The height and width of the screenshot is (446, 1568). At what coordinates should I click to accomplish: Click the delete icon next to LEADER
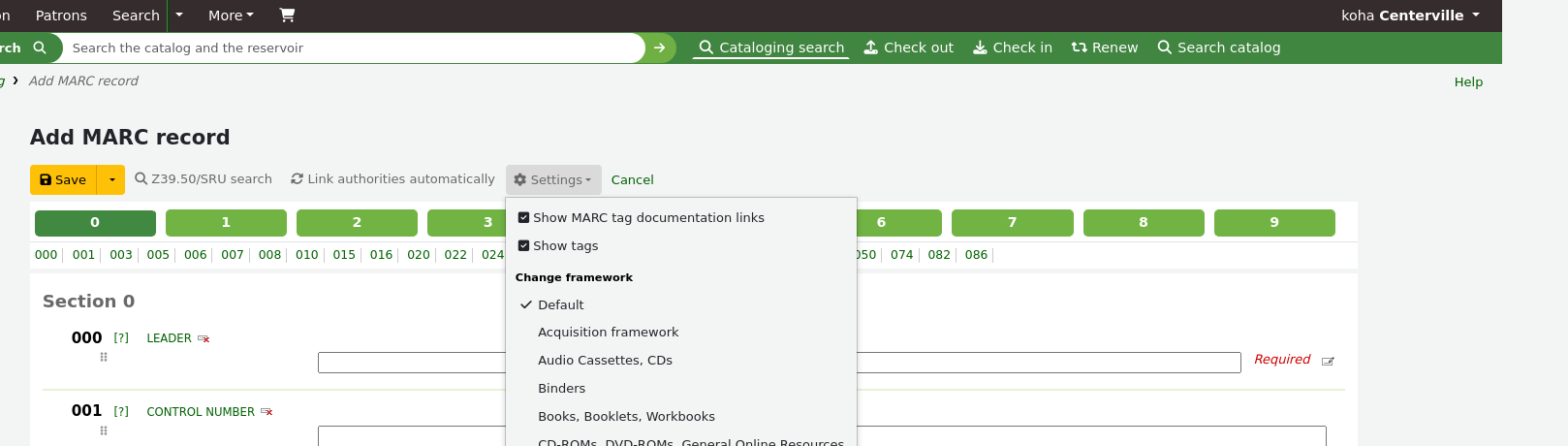[x=204, y=339]
